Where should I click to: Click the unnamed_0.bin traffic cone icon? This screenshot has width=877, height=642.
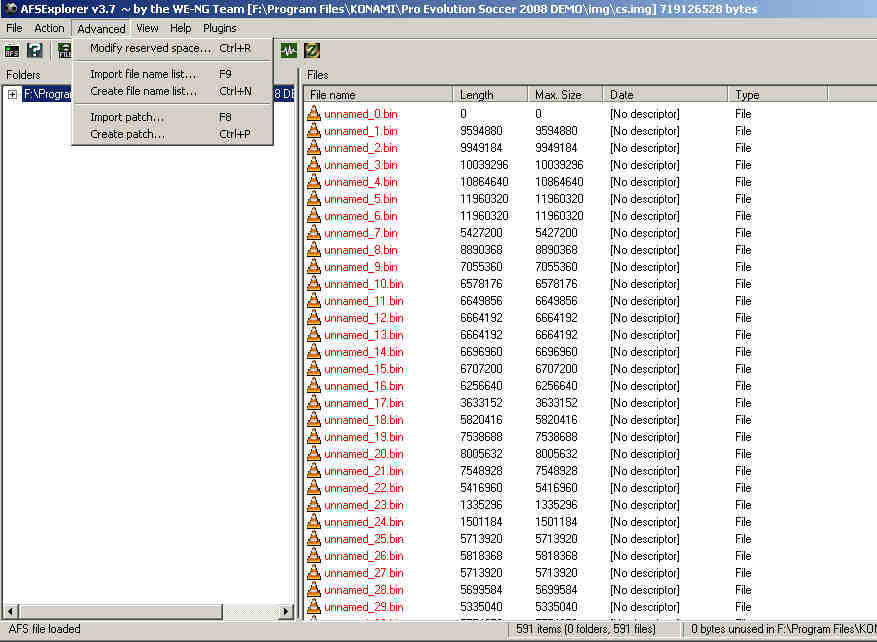[315, 113]
